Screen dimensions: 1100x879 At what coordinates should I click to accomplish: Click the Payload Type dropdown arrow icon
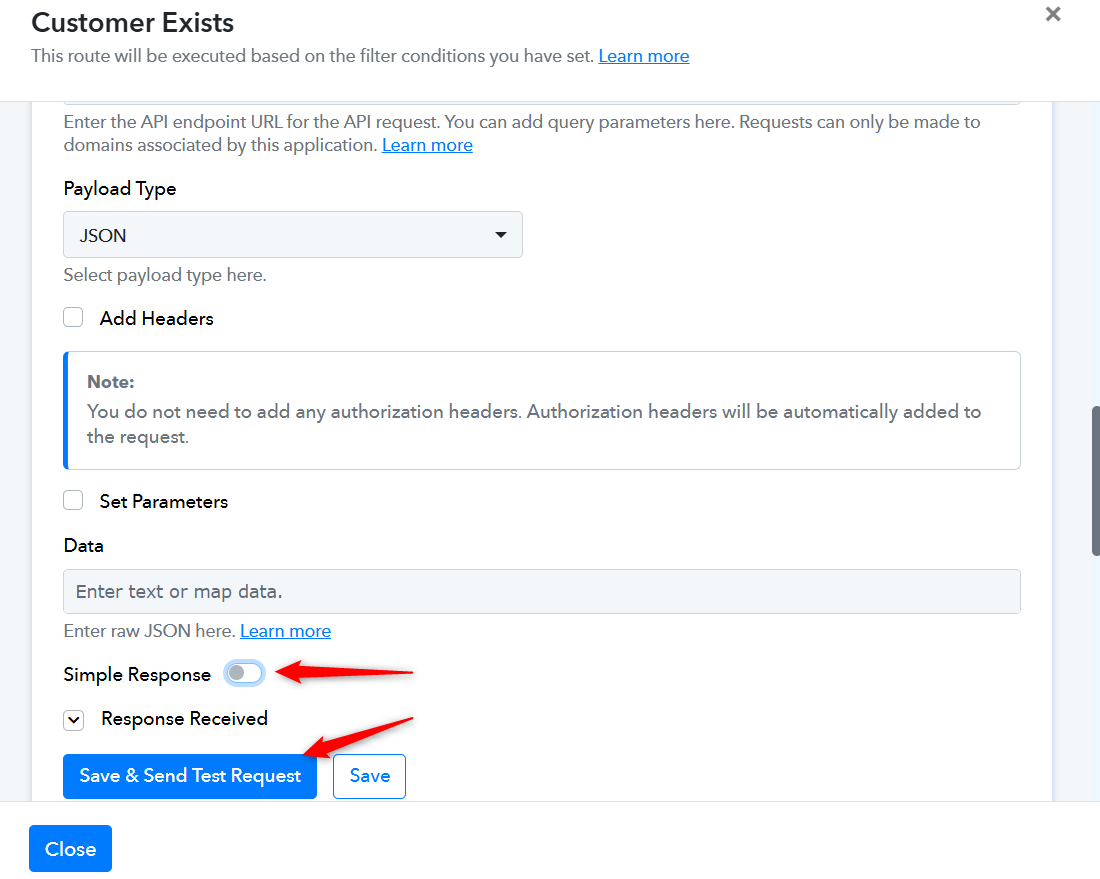[501, 235]
